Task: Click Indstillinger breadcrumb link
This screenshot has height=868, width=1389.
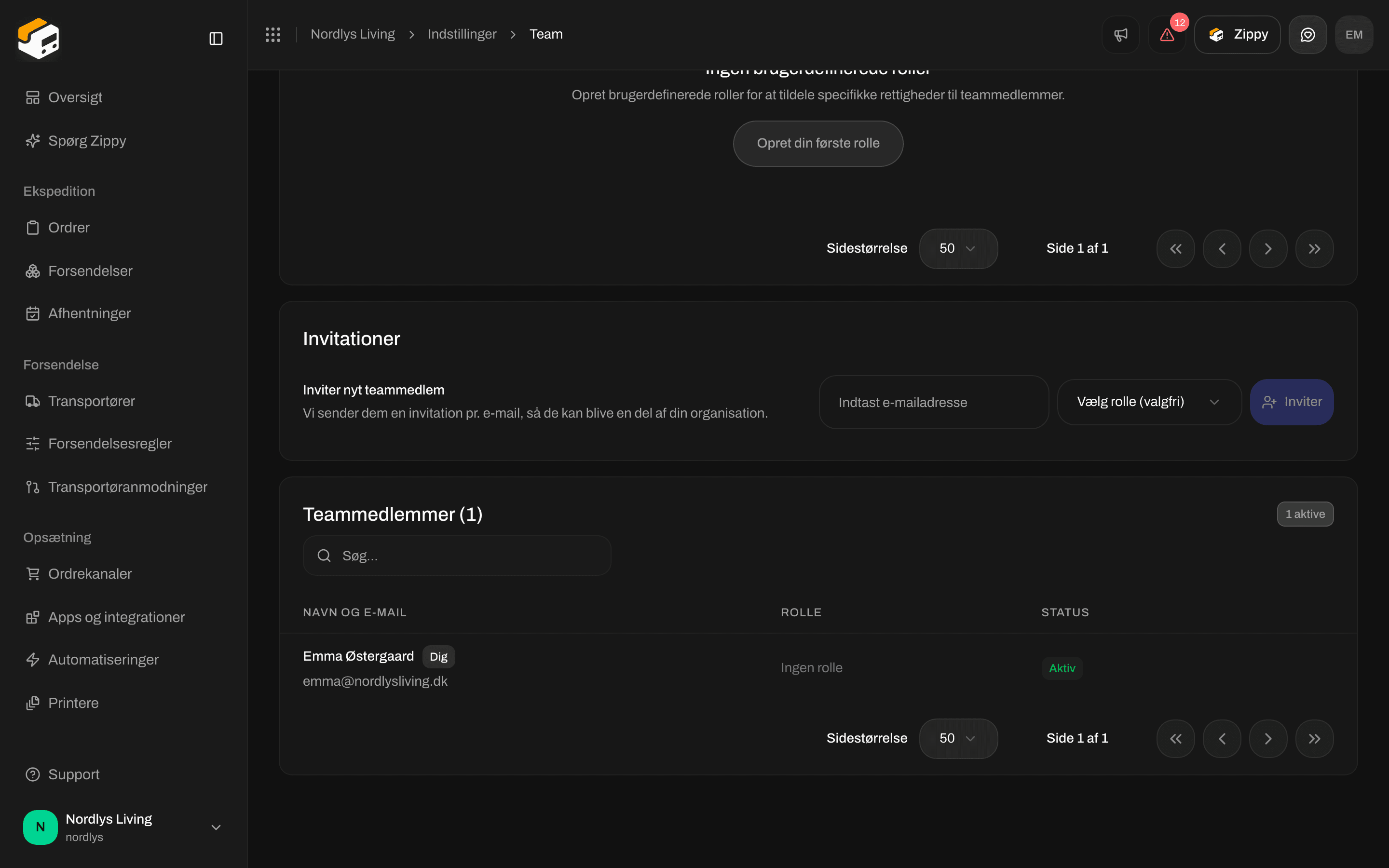Action: [x=462, y=34]
